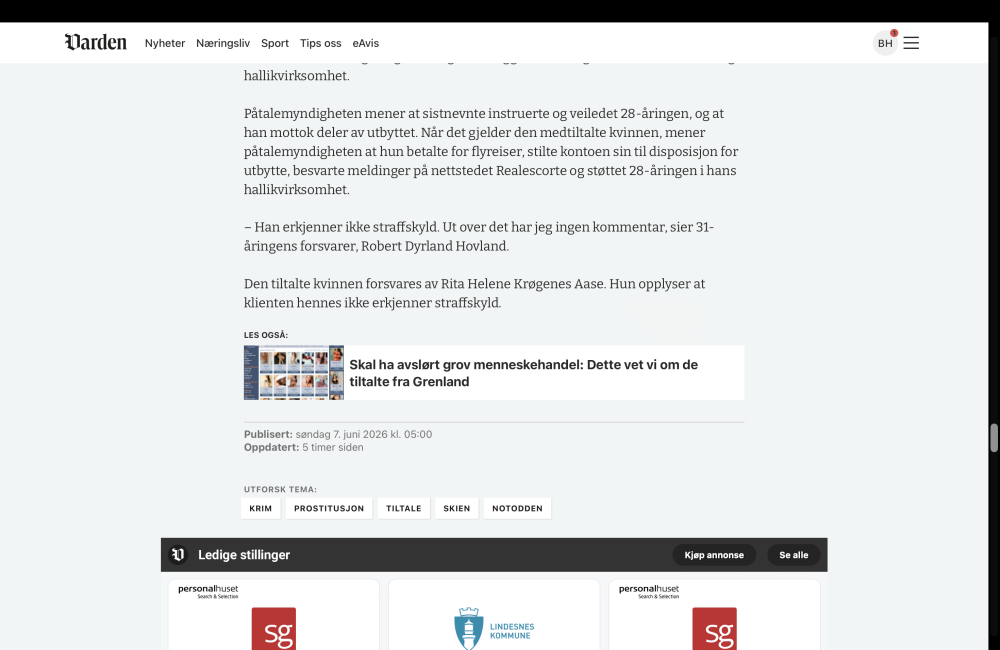Select the TILTALE topic tag
The height and width of the screenshot is (650, 1000).
click(x=404, y=508)
